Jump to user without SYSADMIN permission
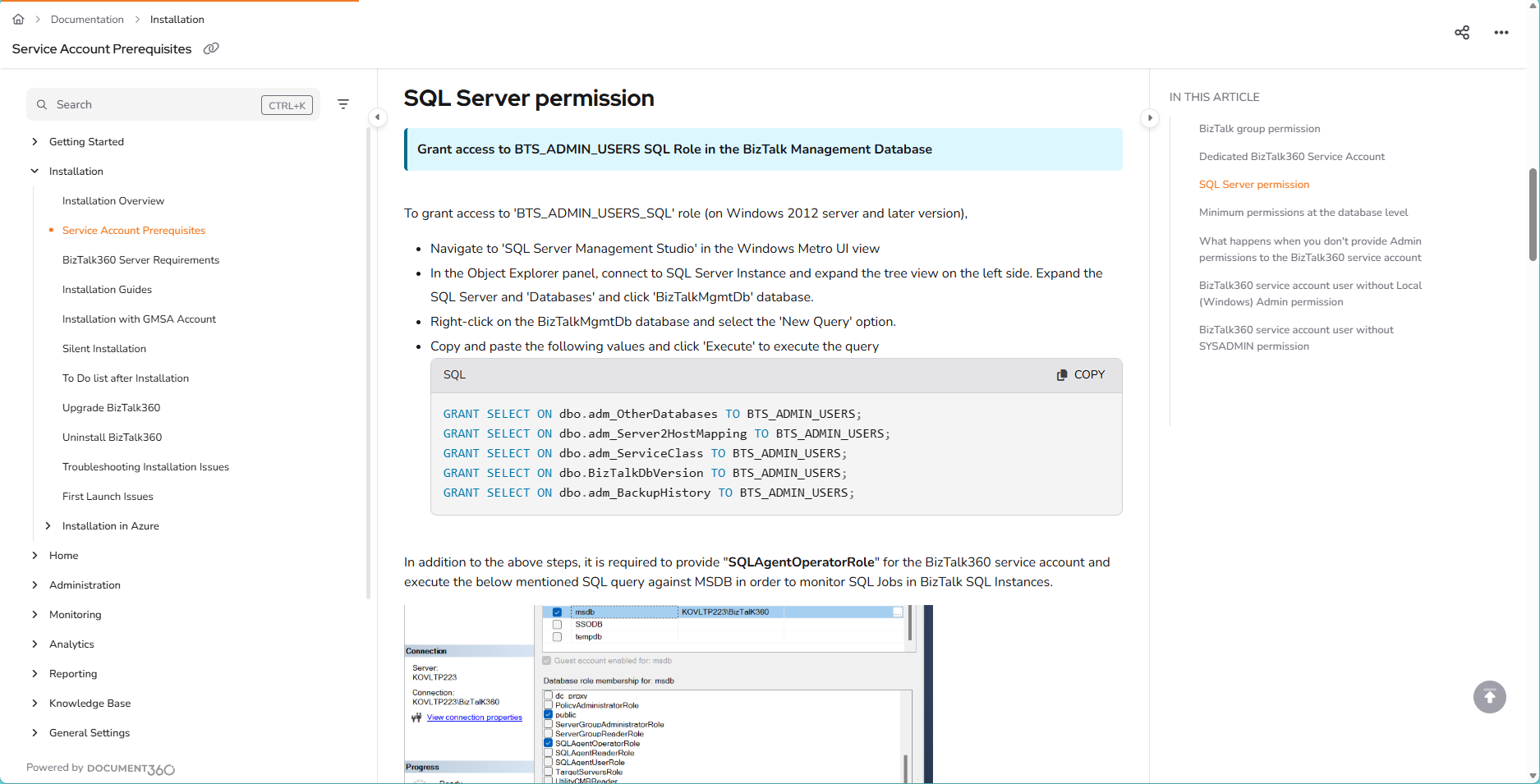Viewport: 1540px width, 784px height. point(1296,338)
